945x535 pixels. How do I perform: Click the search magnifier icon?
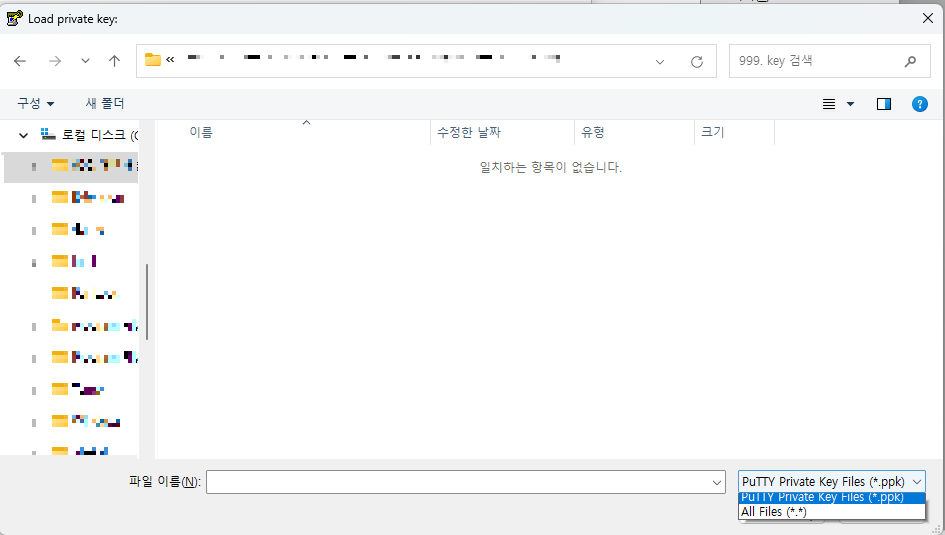click(910, 61)
